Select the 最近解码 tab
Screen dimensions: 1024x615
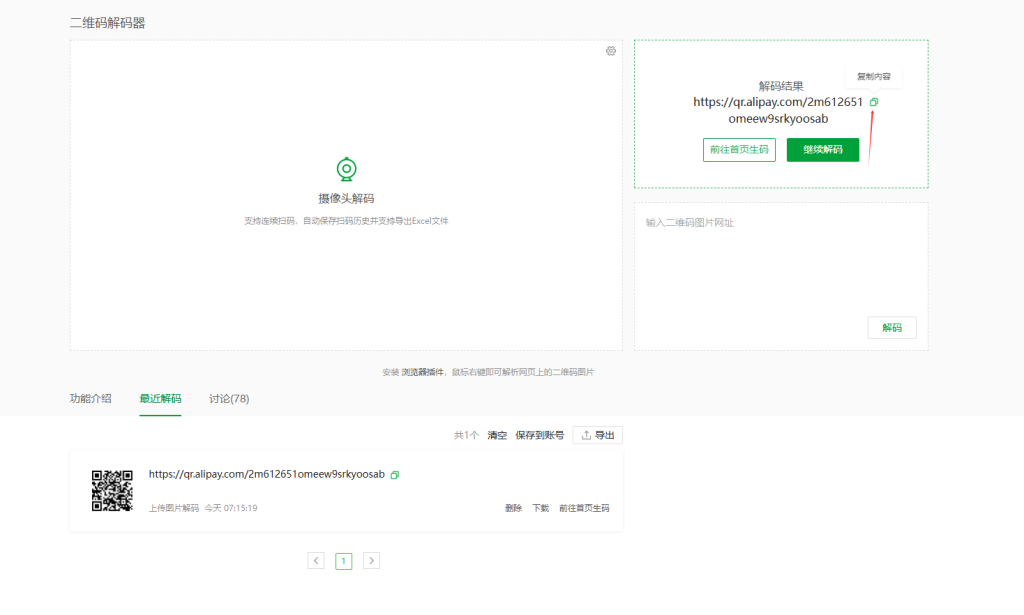160,398
